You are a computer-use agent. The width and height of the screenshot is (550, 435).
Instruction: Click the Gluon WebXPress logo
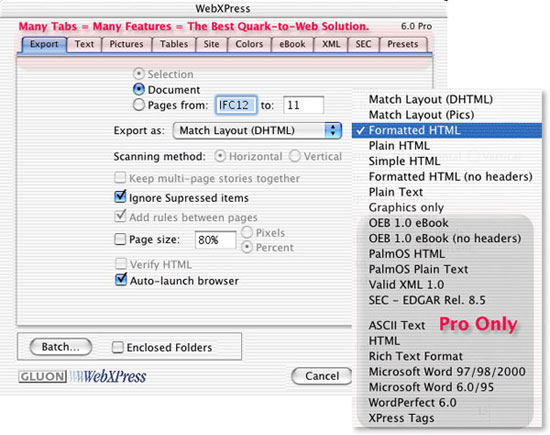click(x=82, y=376)
